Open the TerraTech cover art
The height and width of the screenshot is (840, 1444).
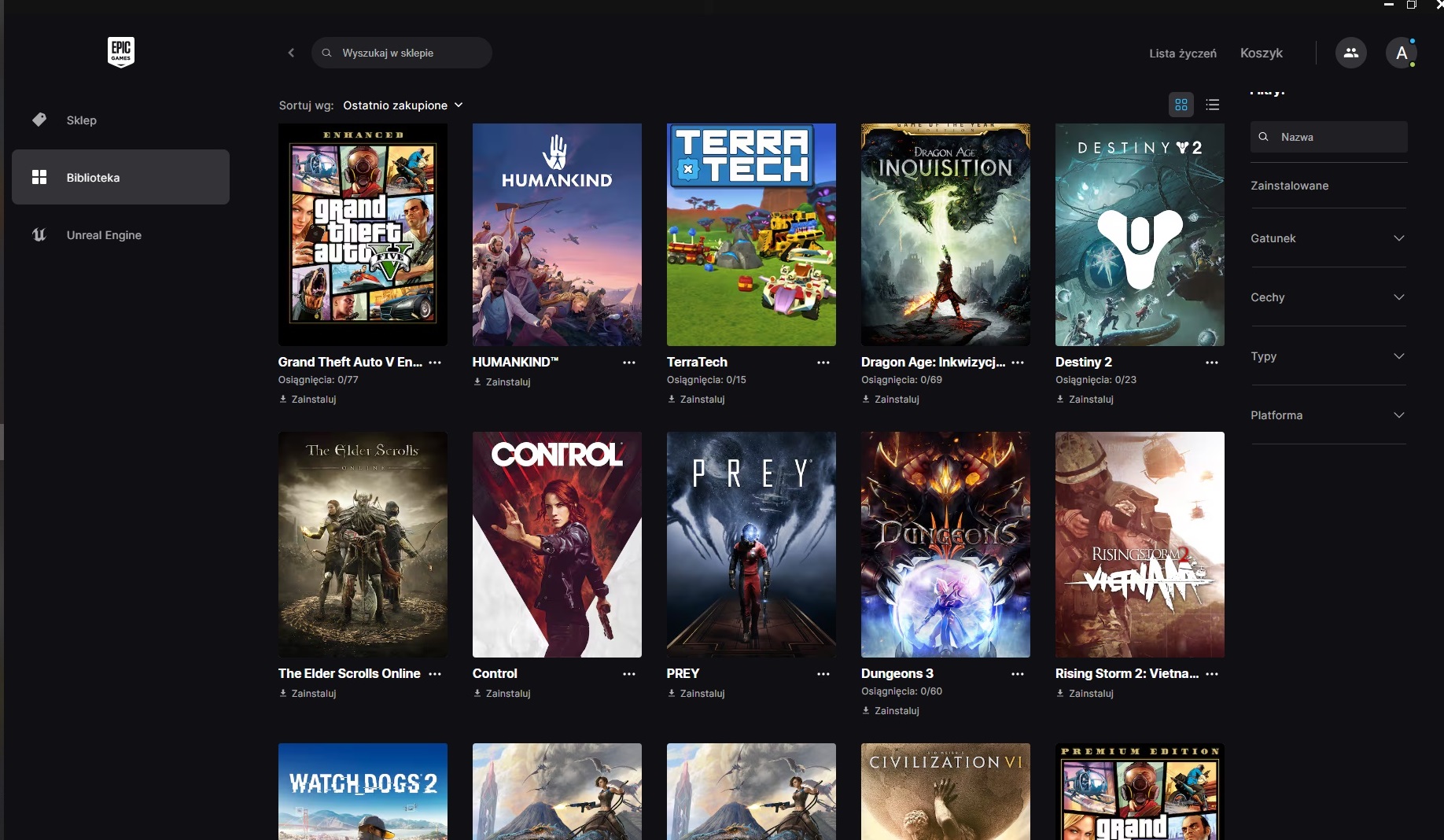751,234
